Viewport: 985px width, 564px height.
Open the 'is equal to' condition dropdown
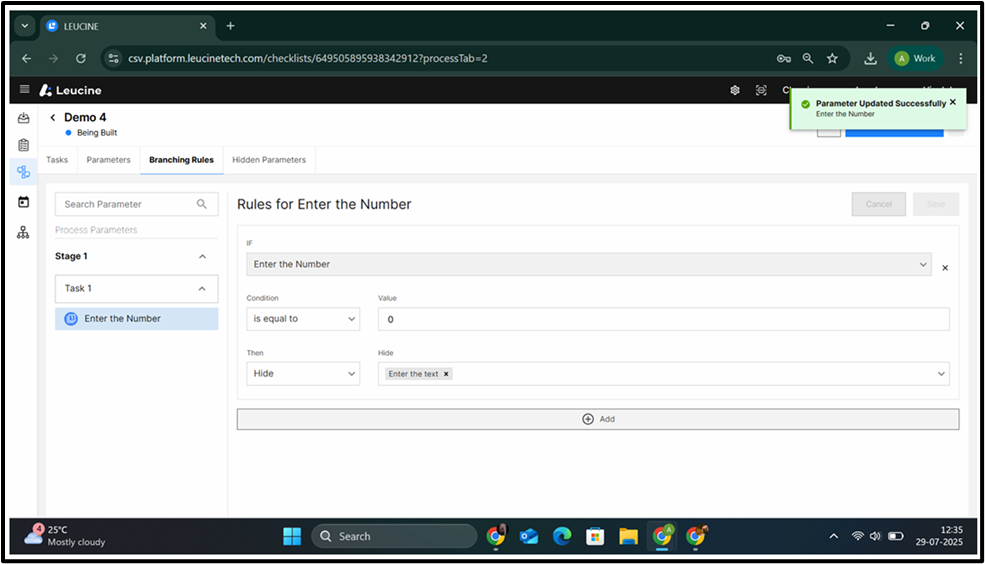303,319
